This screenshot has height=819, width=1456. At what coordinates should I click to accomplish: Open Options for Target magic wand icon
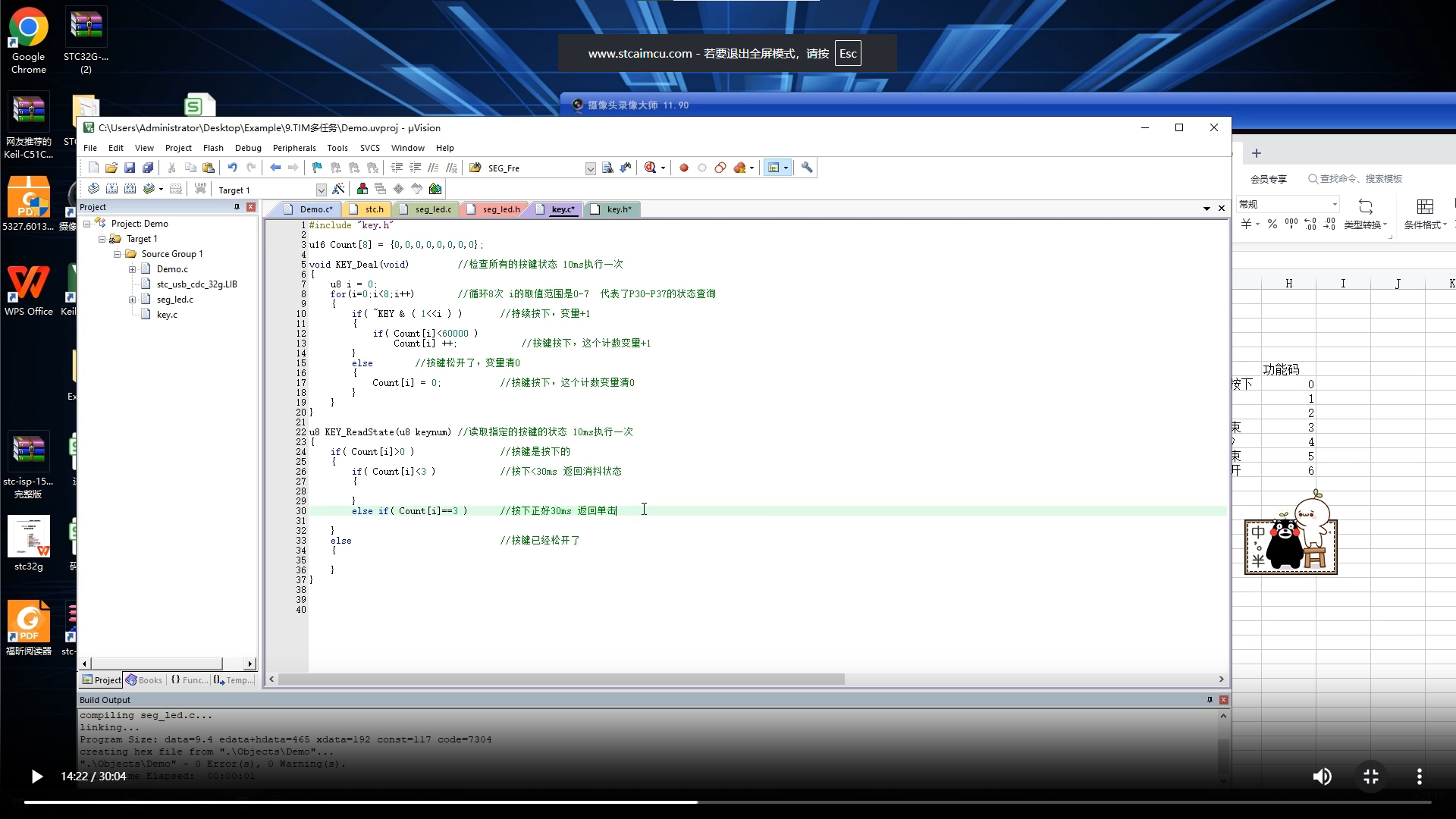[x=338, y=189]
